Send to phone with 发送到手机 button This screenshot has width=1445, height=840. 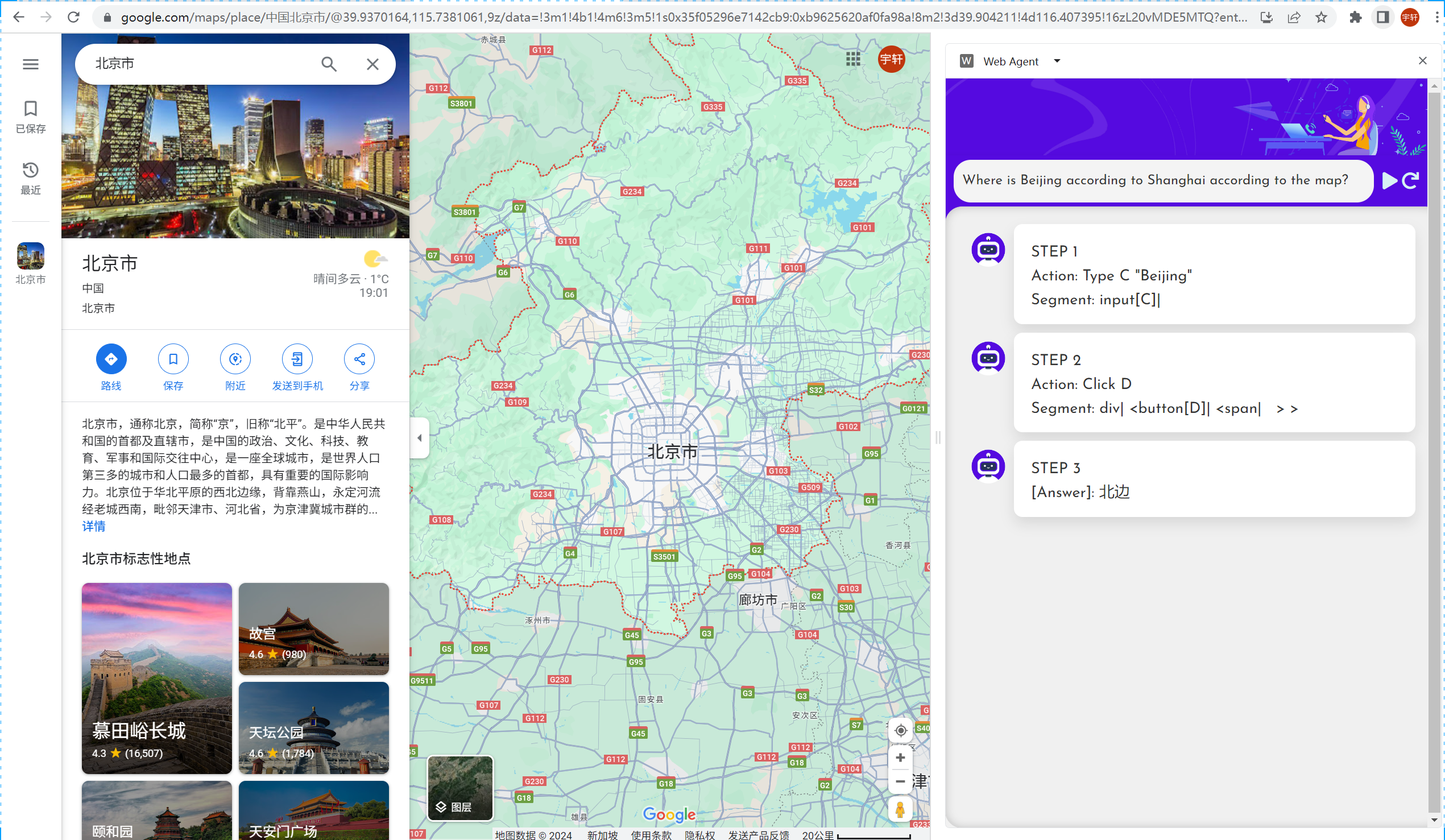297,367
